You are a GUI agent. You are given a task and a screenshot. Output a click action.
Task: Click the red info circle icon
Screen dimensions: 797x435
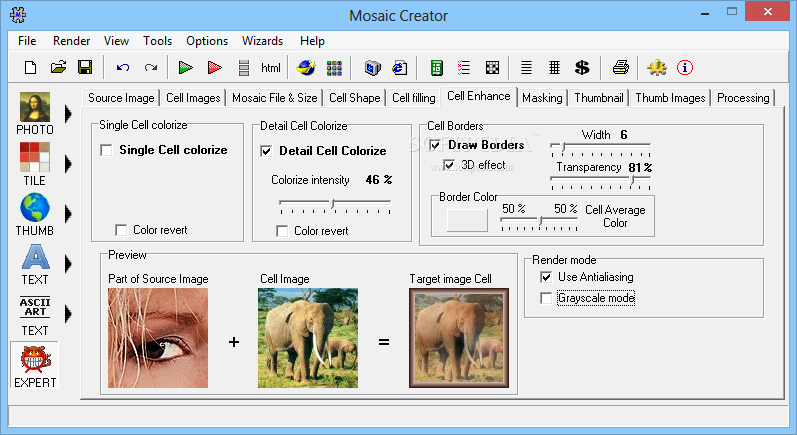(685, 68)
